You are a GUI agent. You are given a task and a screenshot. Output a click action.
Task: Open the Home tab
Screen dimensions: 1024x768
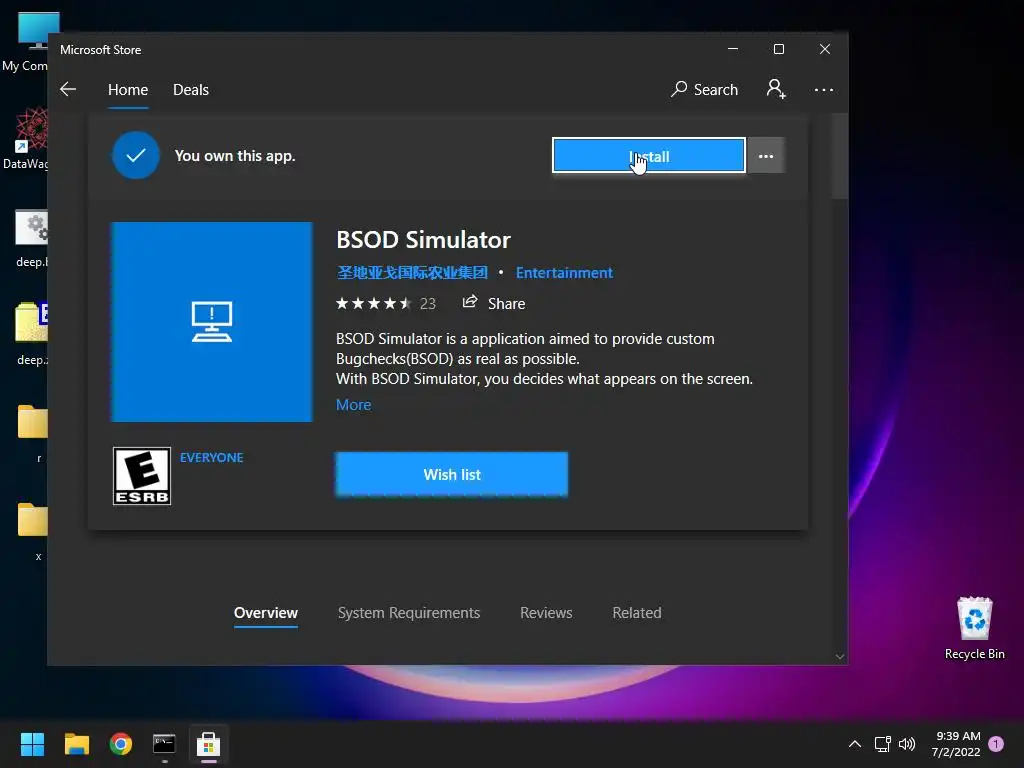(x=128, y=89)
